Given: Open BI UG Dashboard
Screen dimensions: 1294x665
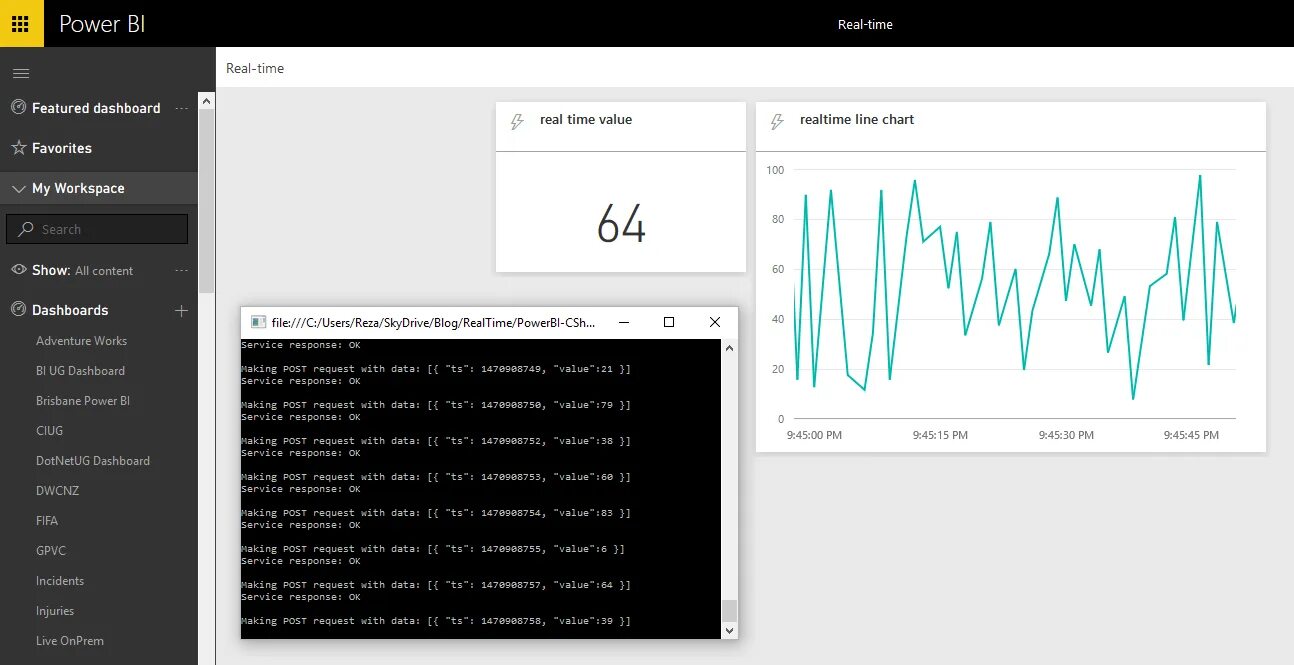Looking at the screenshot, I should (x=80, y=371).
